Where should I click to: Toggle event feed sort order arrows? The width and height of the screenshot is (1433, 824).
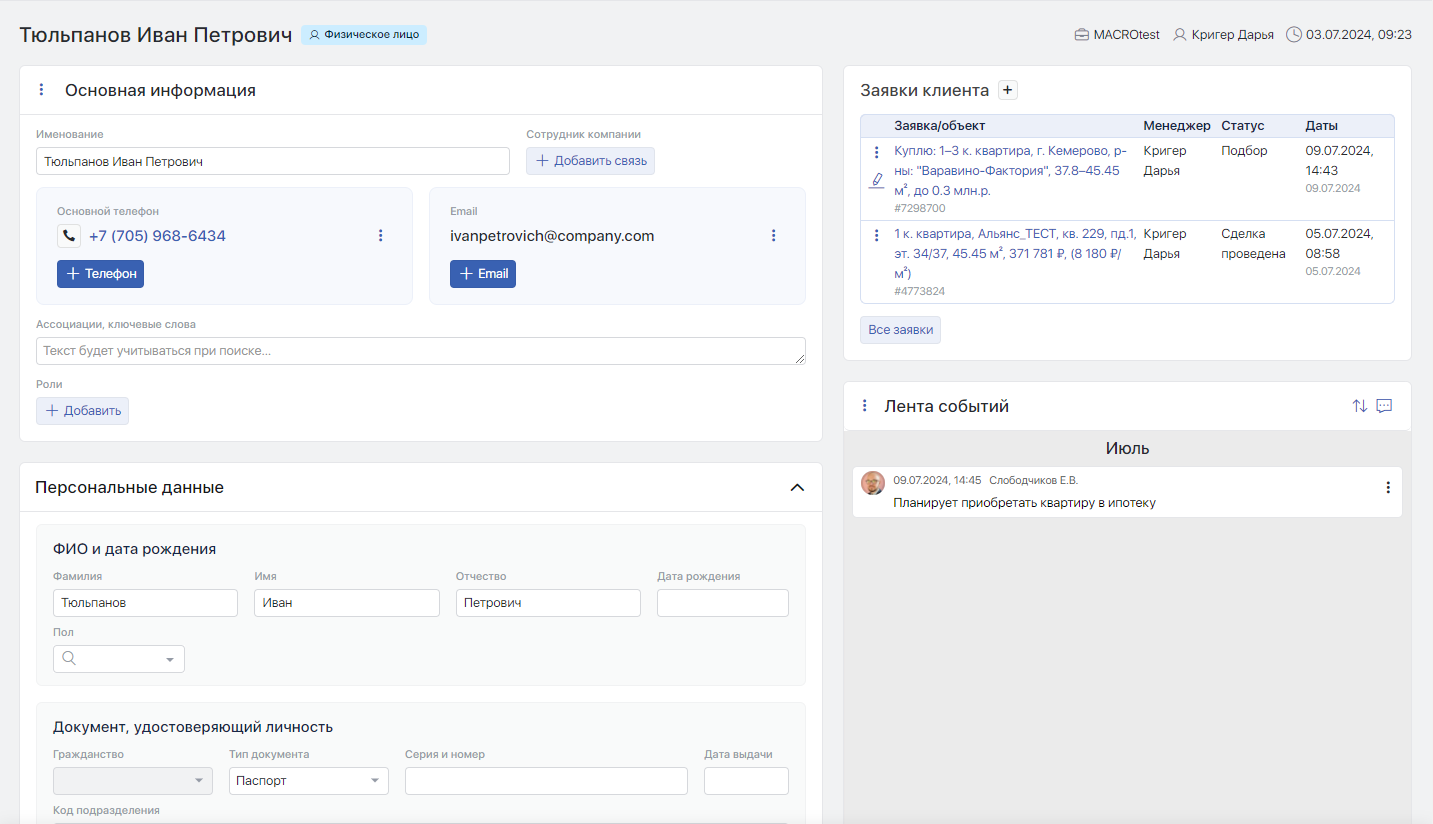click(1359, 406)
